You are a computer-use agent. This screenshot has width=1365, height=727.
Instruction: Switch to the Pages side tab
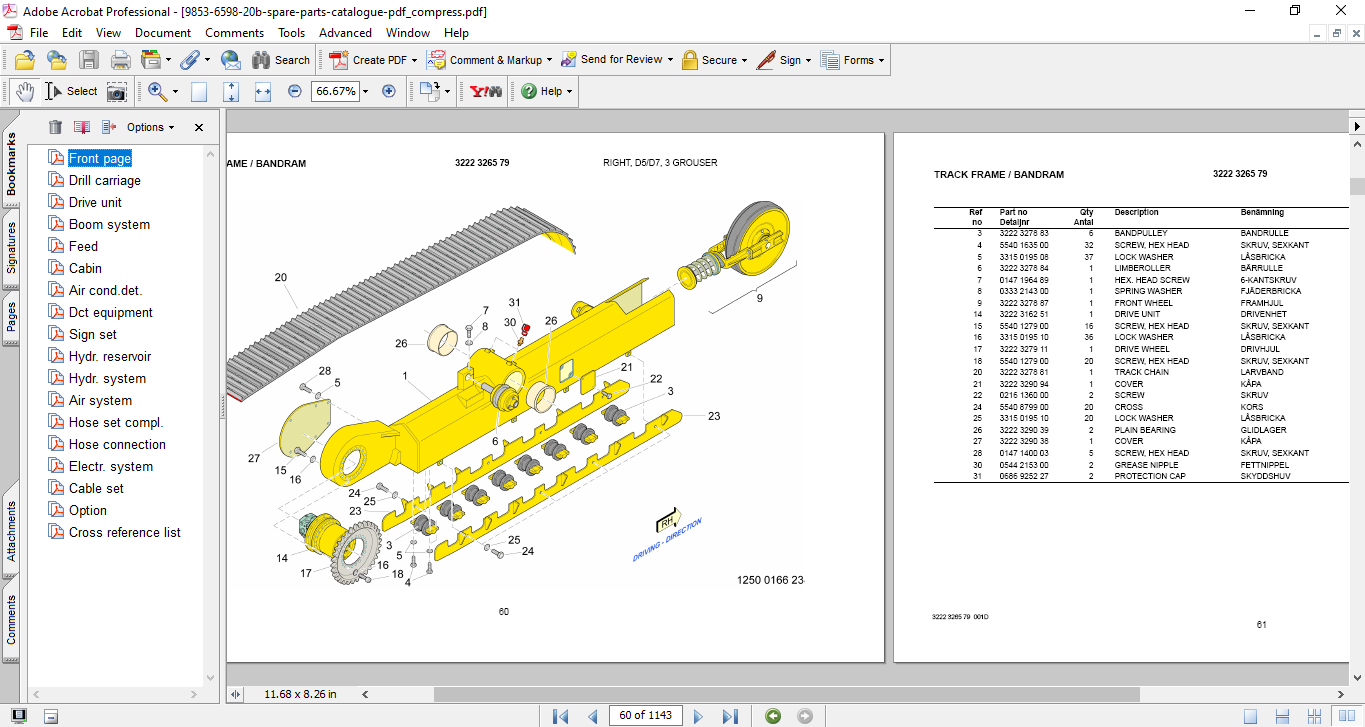pos(11,316)
